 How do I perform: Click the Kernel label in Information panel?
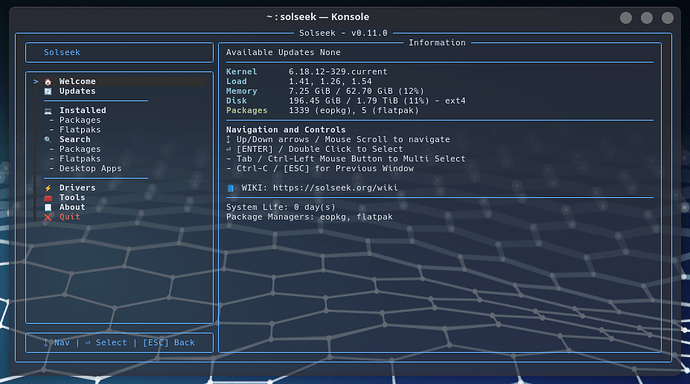click(x=241, y=72)
